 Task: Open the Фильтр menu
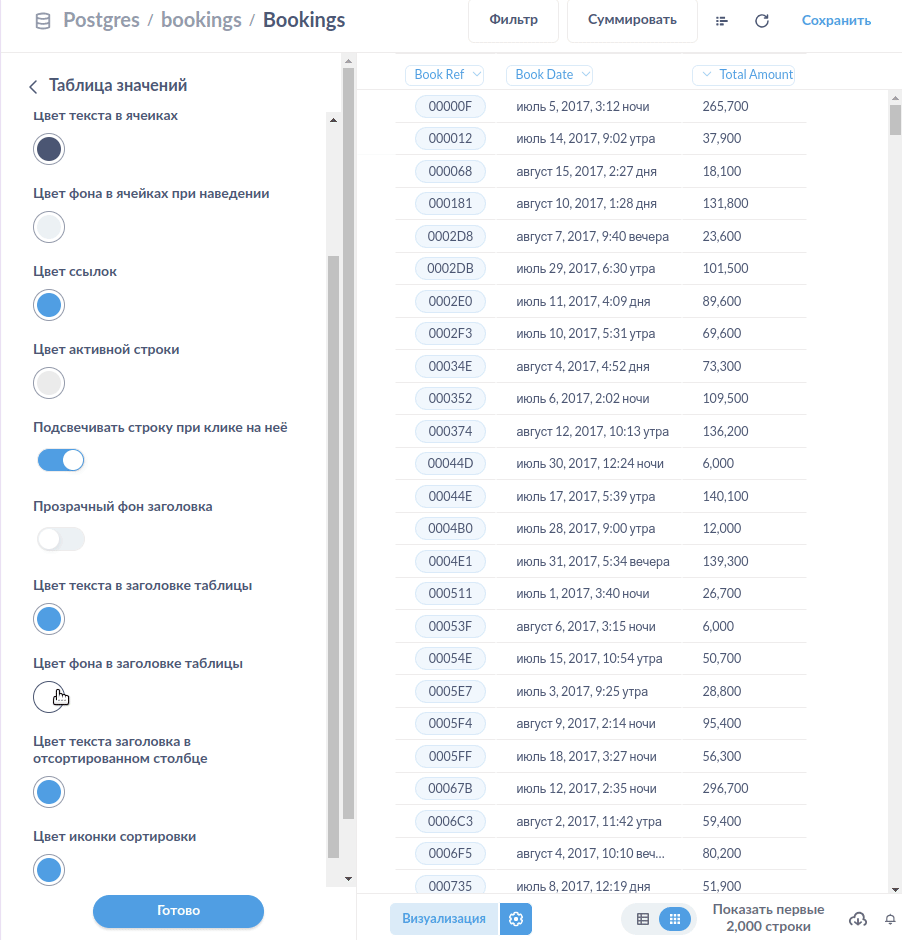(513, 21)
